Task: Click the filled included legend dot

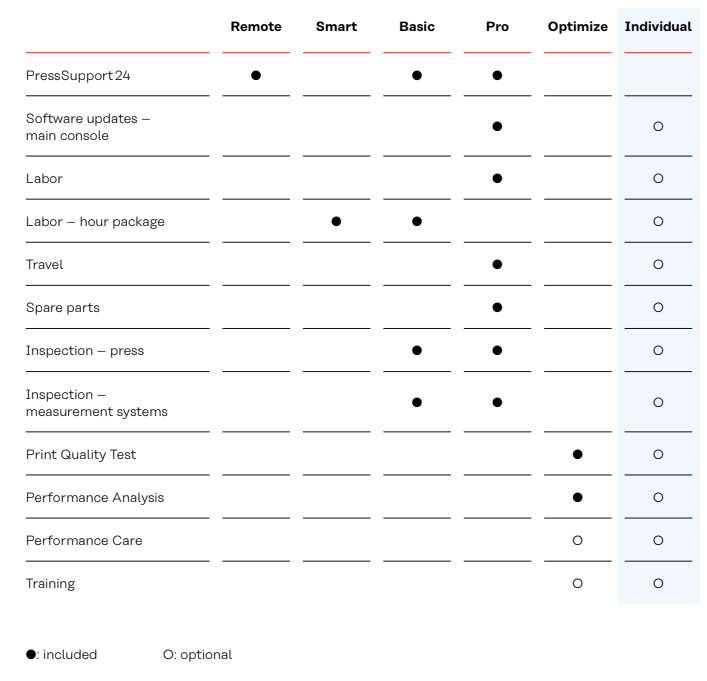Action: [31, 654]
